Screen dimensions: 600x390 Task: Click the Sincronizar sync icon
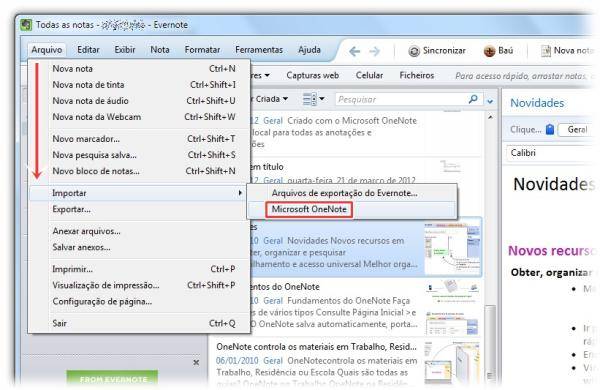pos(414,51)
